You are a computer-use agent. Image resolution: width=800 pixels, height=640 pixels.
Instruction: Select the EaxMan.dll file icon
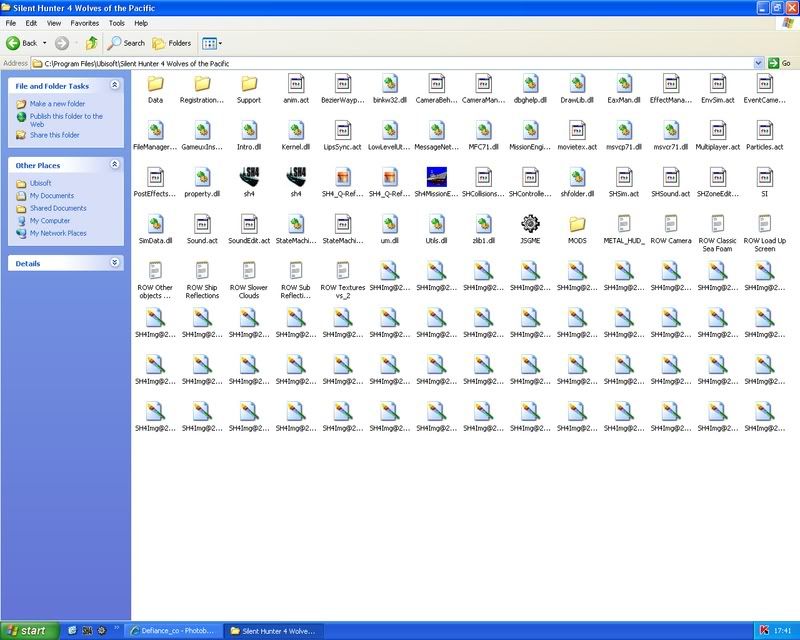[624, 84]
